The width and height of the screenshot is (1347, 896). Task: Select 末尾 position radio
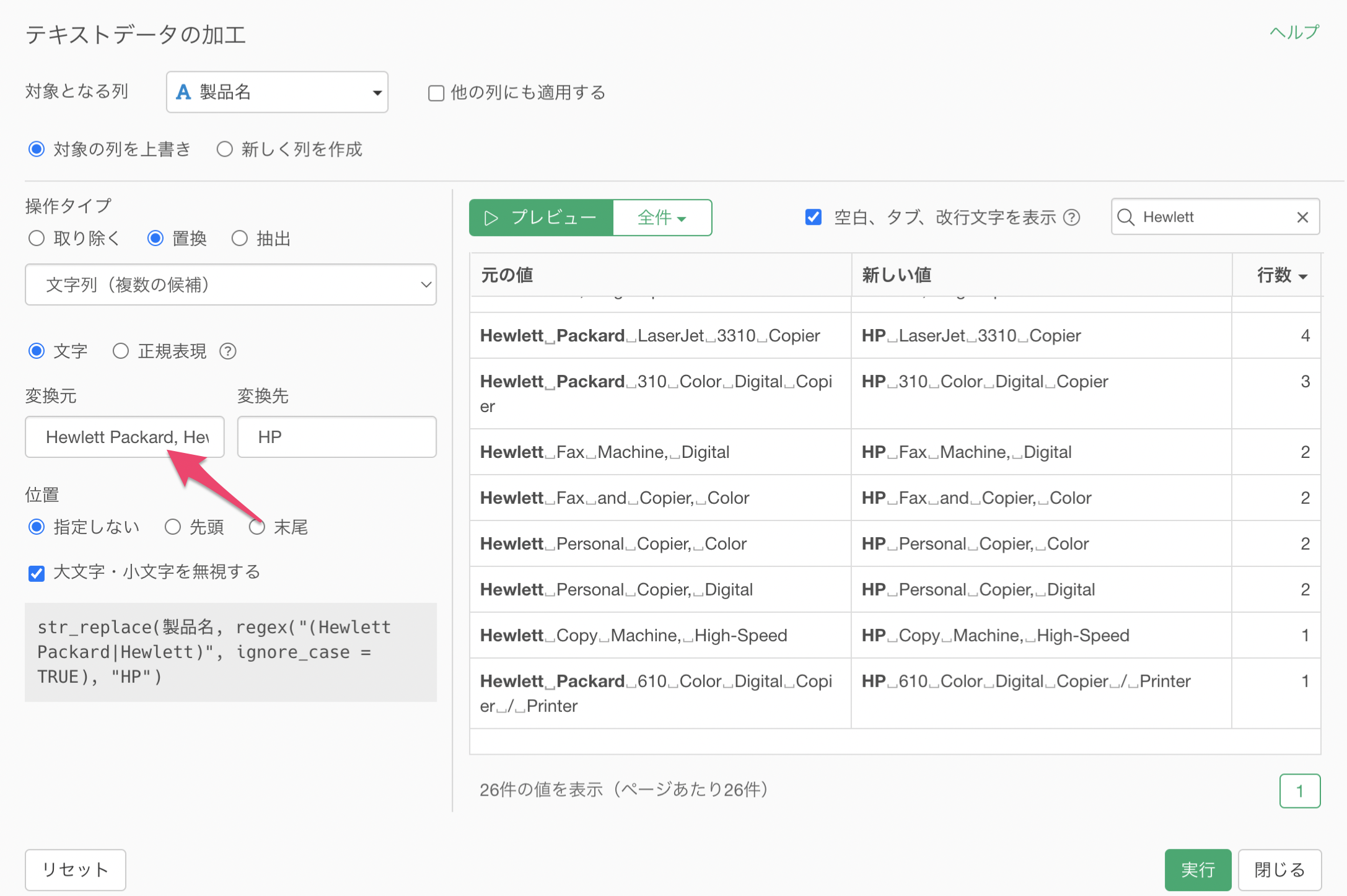[x=257, y=527]
